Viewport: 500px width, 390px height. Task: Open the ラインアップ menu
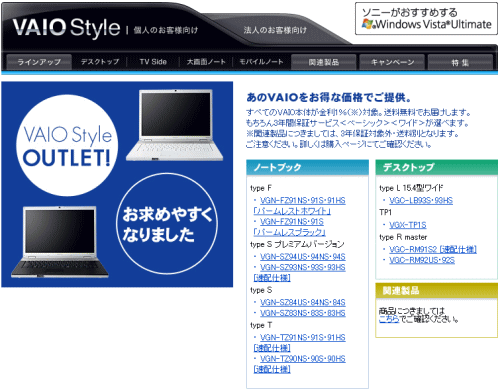39,62
